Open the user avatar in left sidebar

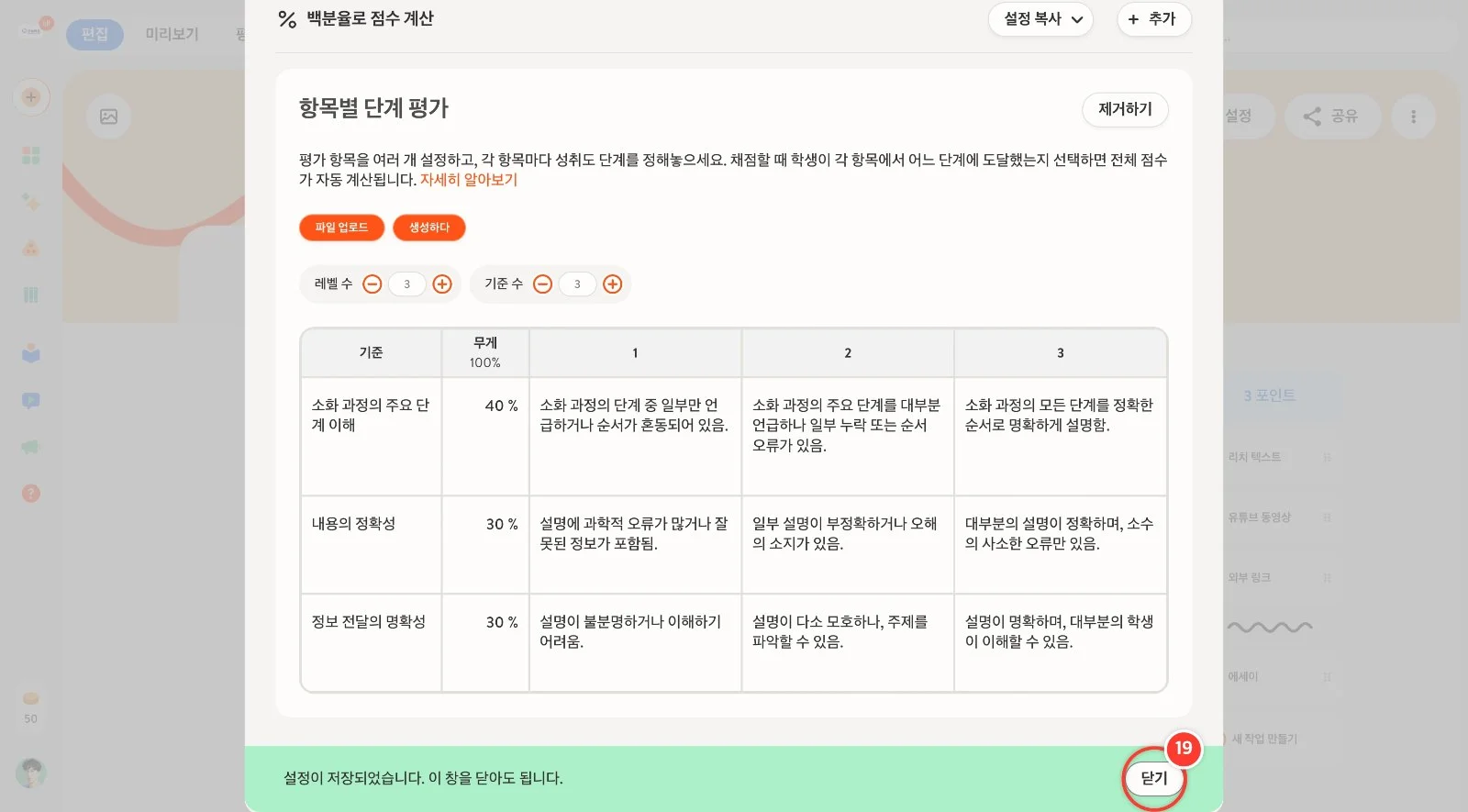point(31,773)
